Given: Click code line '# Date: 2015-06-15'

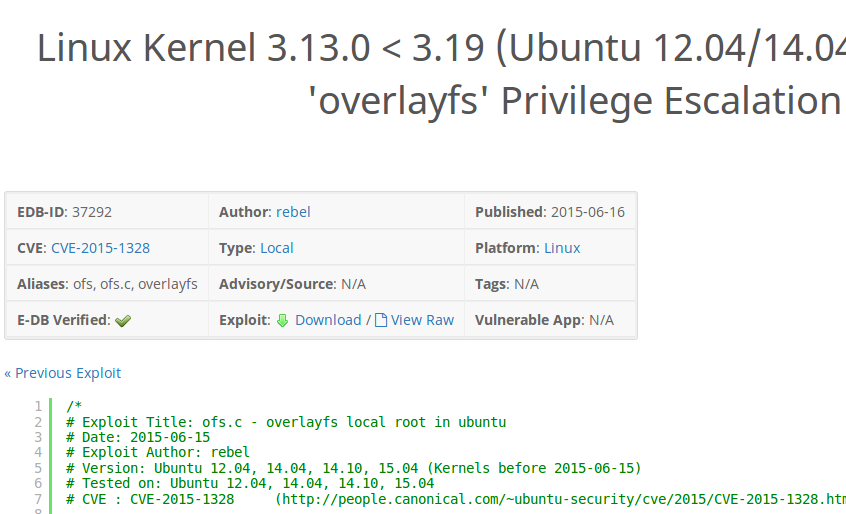Looking at the screenshot, I should (138, 437).
